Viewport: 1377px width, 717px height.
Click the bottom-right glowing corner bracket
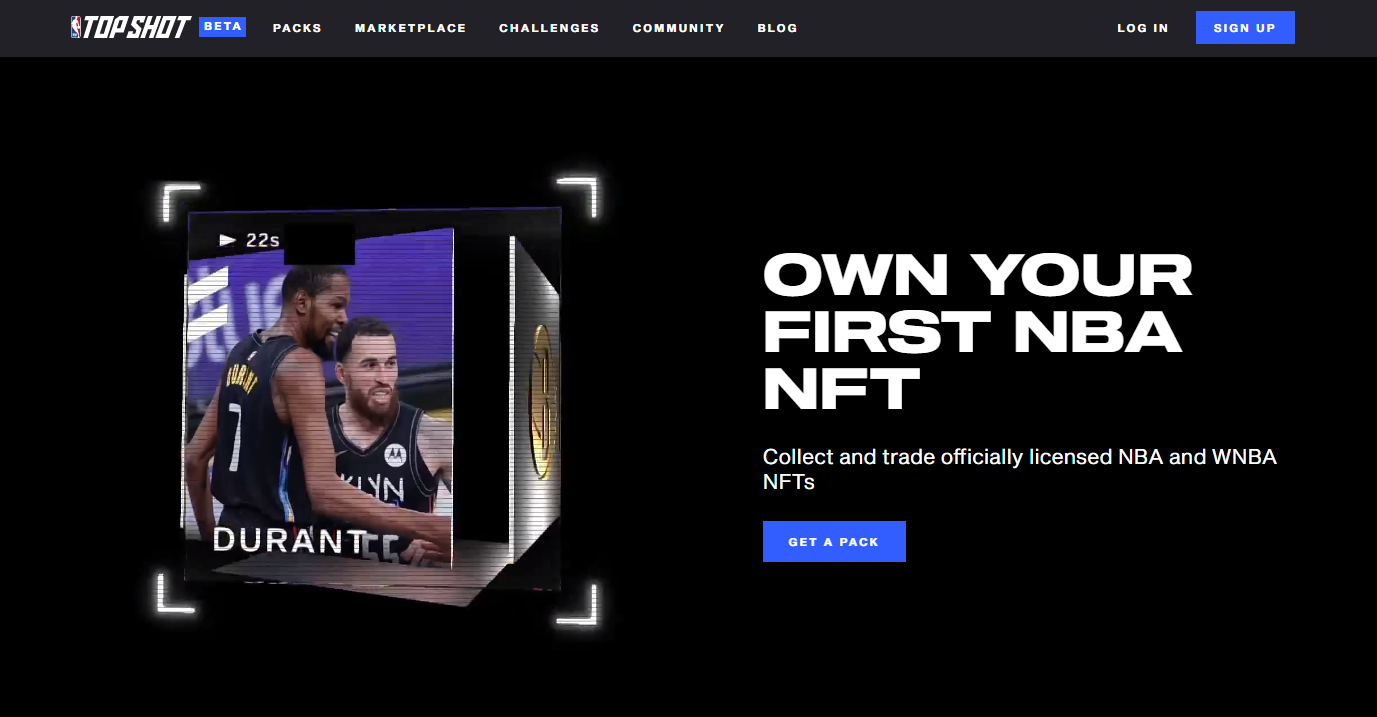pyautogui.click(x=577, y=603)
